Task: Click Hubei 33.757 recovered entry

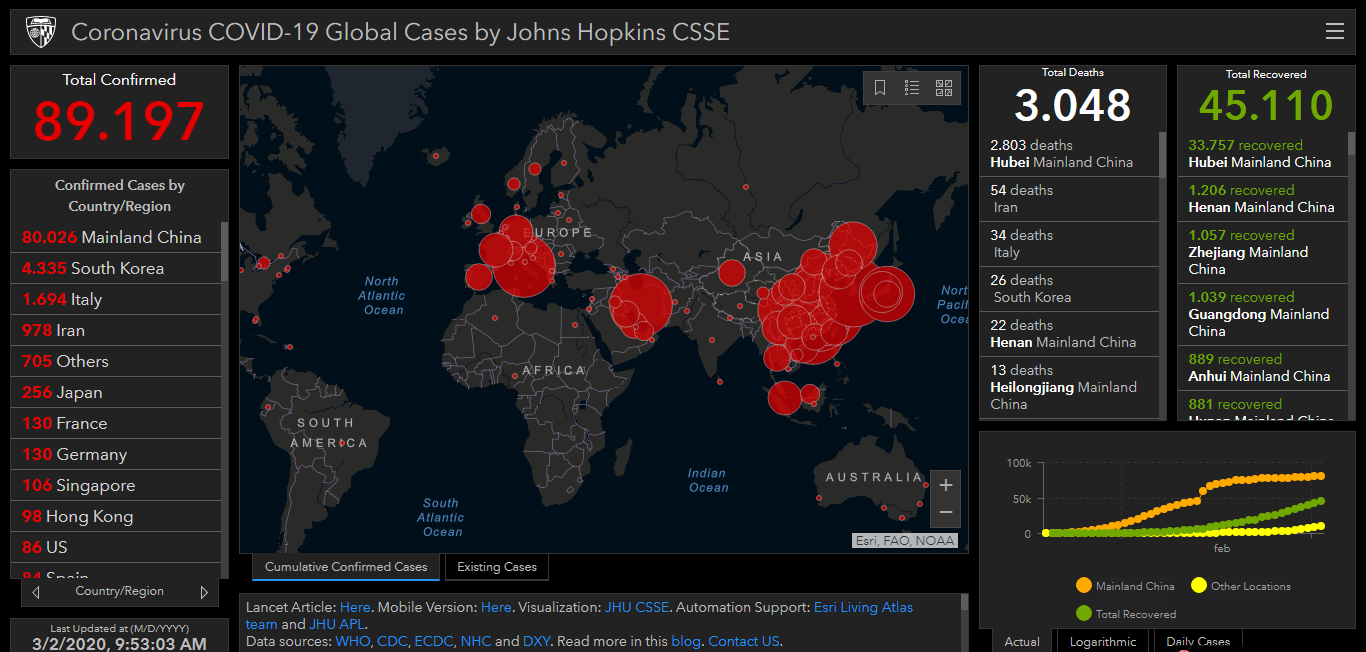Action: pyautogui.click(x=1263, y=154)
